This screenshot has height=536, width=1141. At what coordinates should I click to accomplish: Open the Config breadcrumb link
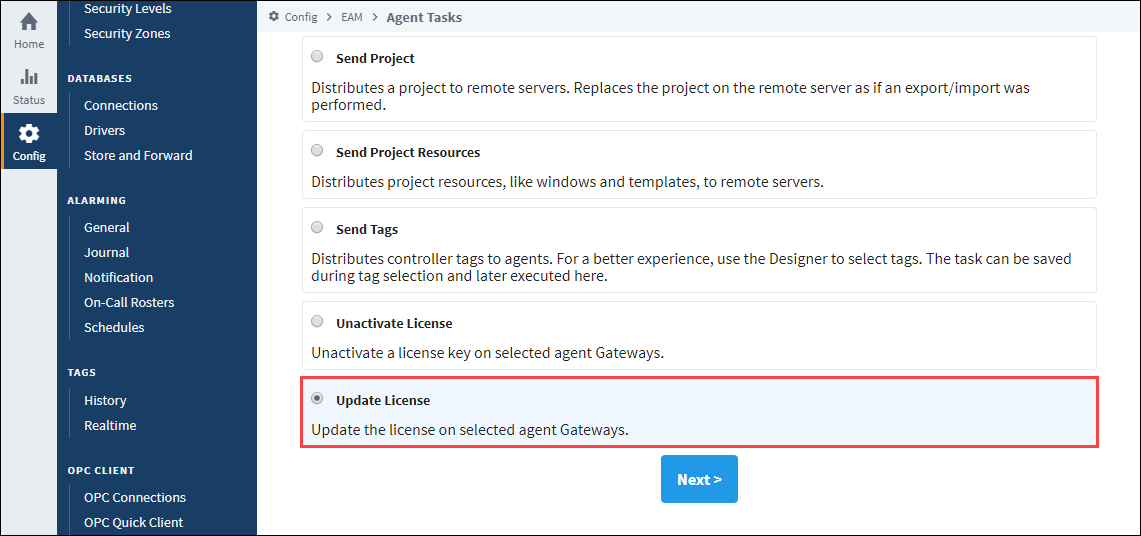point(301,17)
